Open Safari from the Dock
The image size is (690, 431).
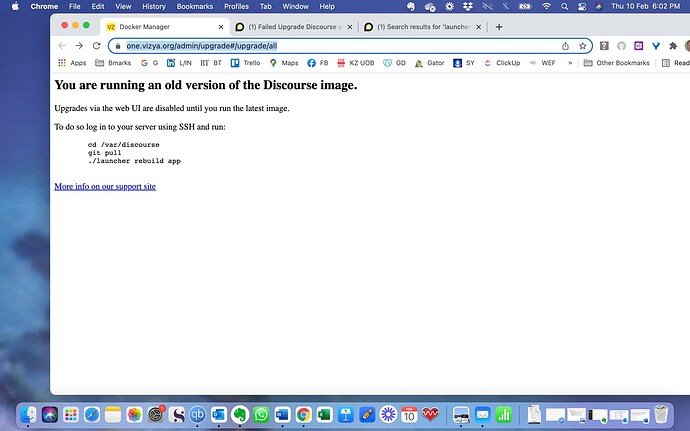point(92,414)
